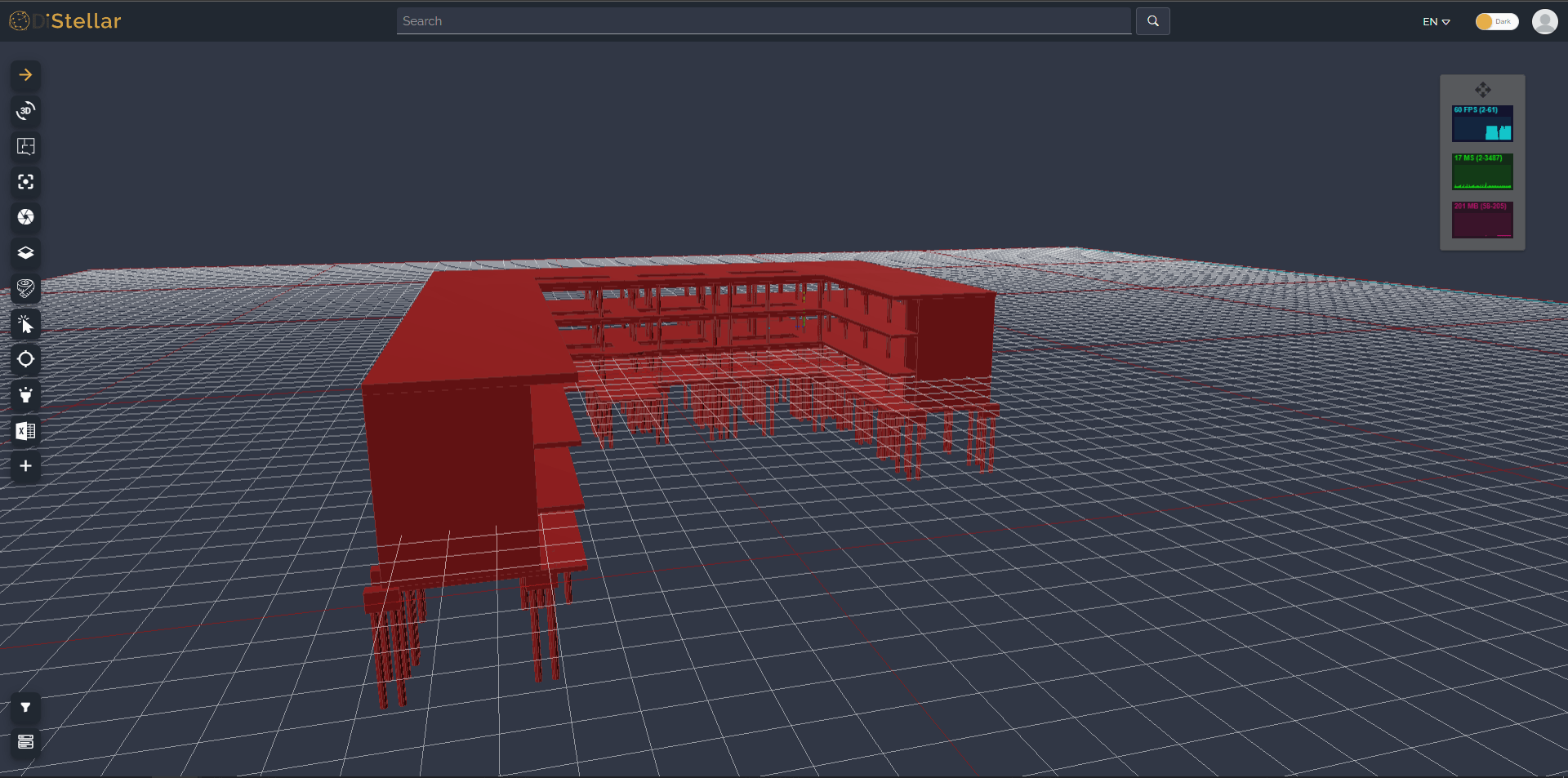1568x778 pixels.
Task: Open the Excel export tool
Action: [x=25, y=431]
